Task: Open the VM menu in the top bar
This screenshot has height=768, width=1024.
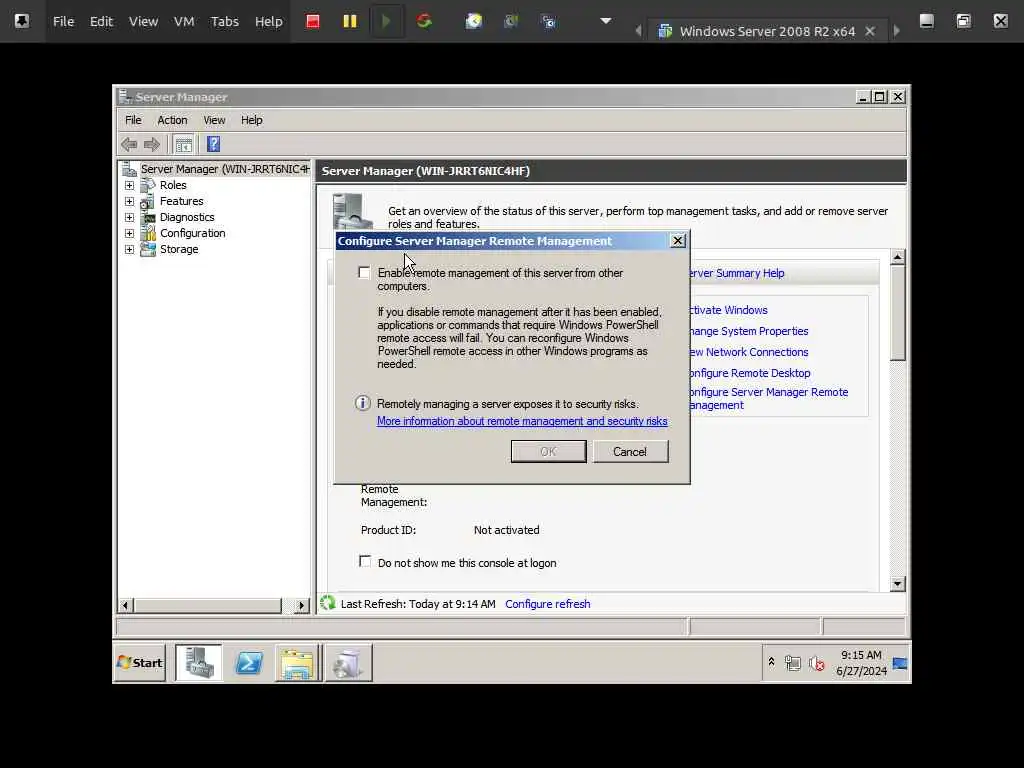Action: 184,22
